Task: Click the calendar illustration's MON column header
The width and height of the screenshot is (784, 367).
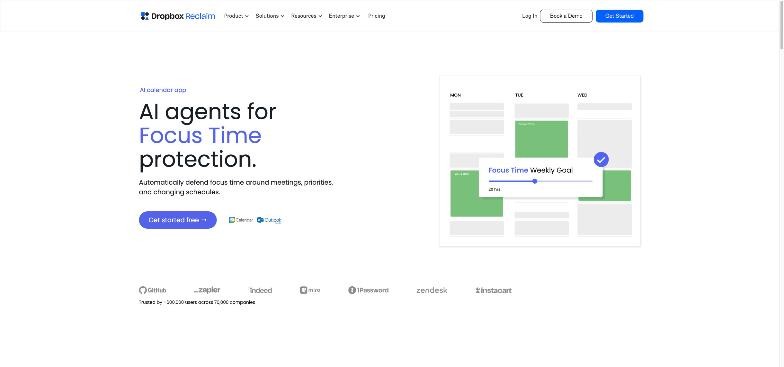Action: coord(455,95)
